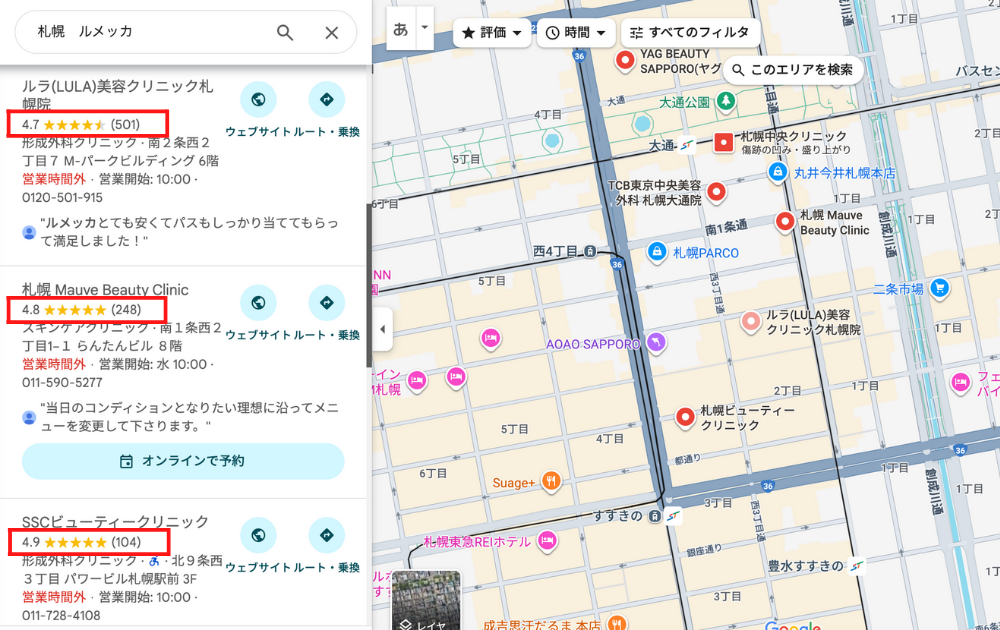Viewport: 1000px width, 630px height.
Task: Click このエリアを検索 button
Action: (793, 70)
